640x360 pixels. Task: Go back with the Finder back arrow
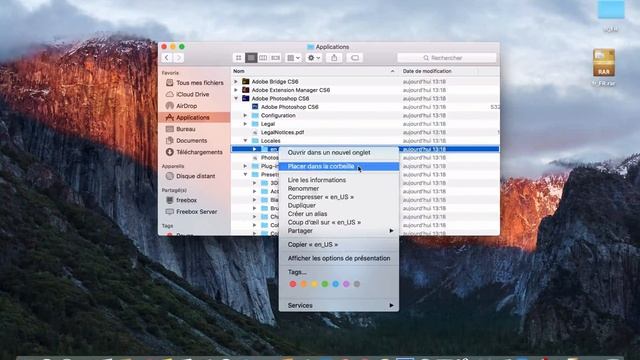(x=167, y=58)
